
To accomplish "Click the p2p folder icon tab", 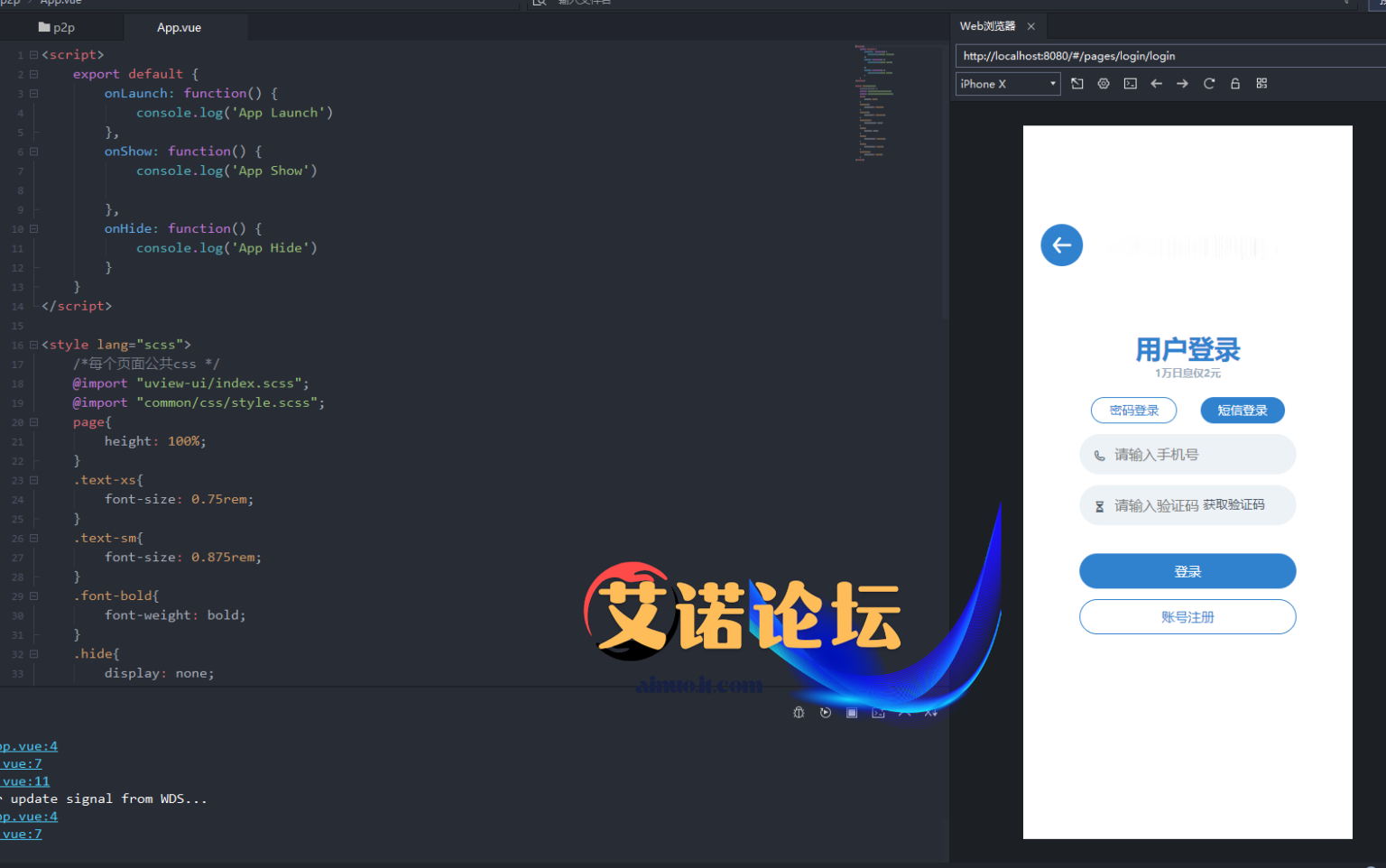I will coord(44,28).
